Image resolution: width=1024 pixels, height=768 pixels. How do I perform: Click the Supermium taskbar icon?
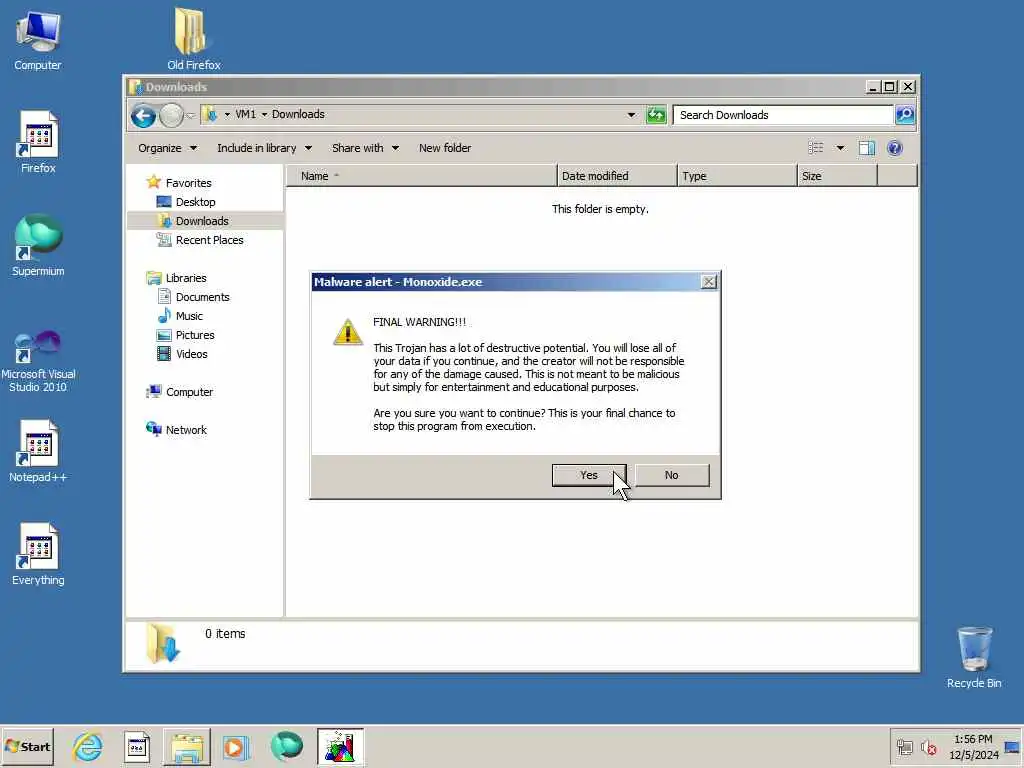(286, 746)
